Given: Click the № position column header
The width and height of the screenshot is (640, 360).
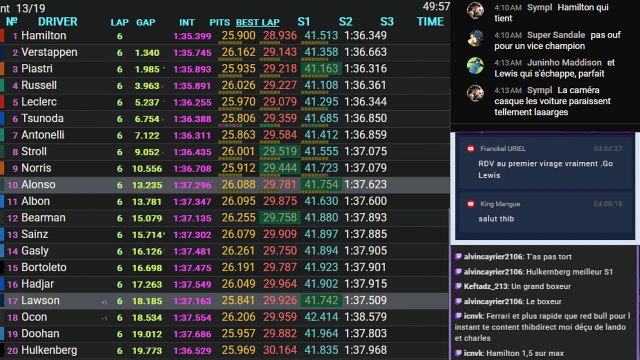Looking at the screenshot, I should (12, 22).
